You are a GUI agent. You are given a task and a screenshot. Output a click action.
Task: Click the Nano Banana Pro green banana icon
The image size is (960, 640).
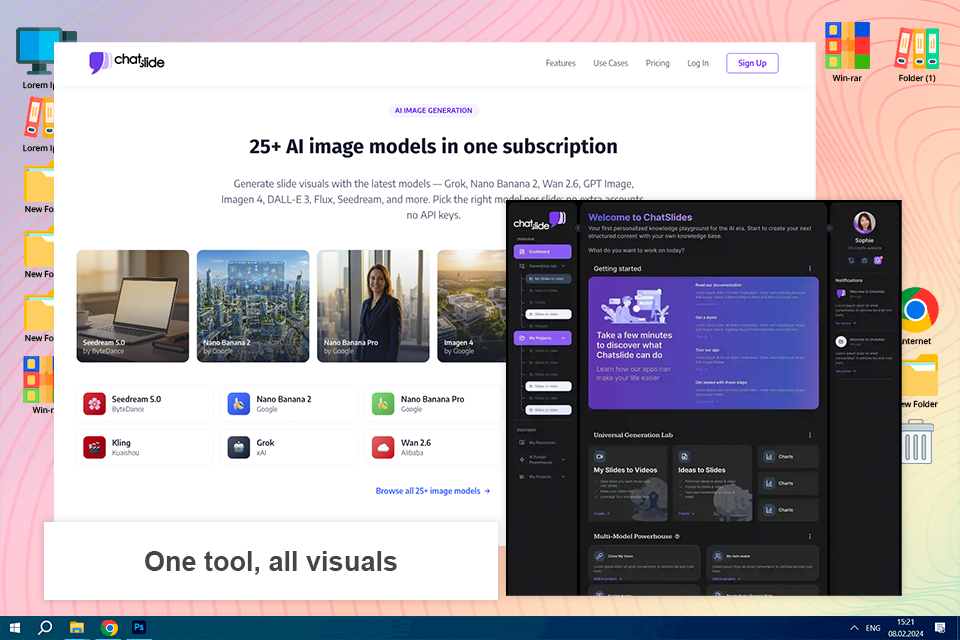point(383,404)
